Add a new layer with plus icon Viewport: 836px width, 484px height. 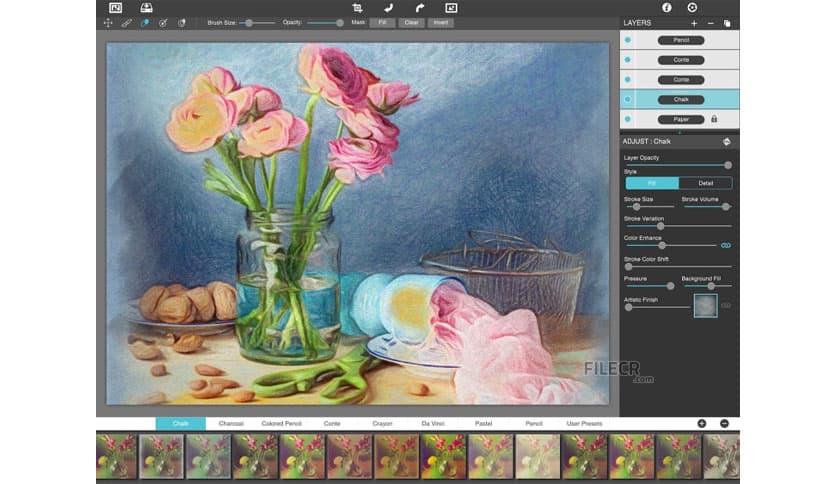(694, 23)
